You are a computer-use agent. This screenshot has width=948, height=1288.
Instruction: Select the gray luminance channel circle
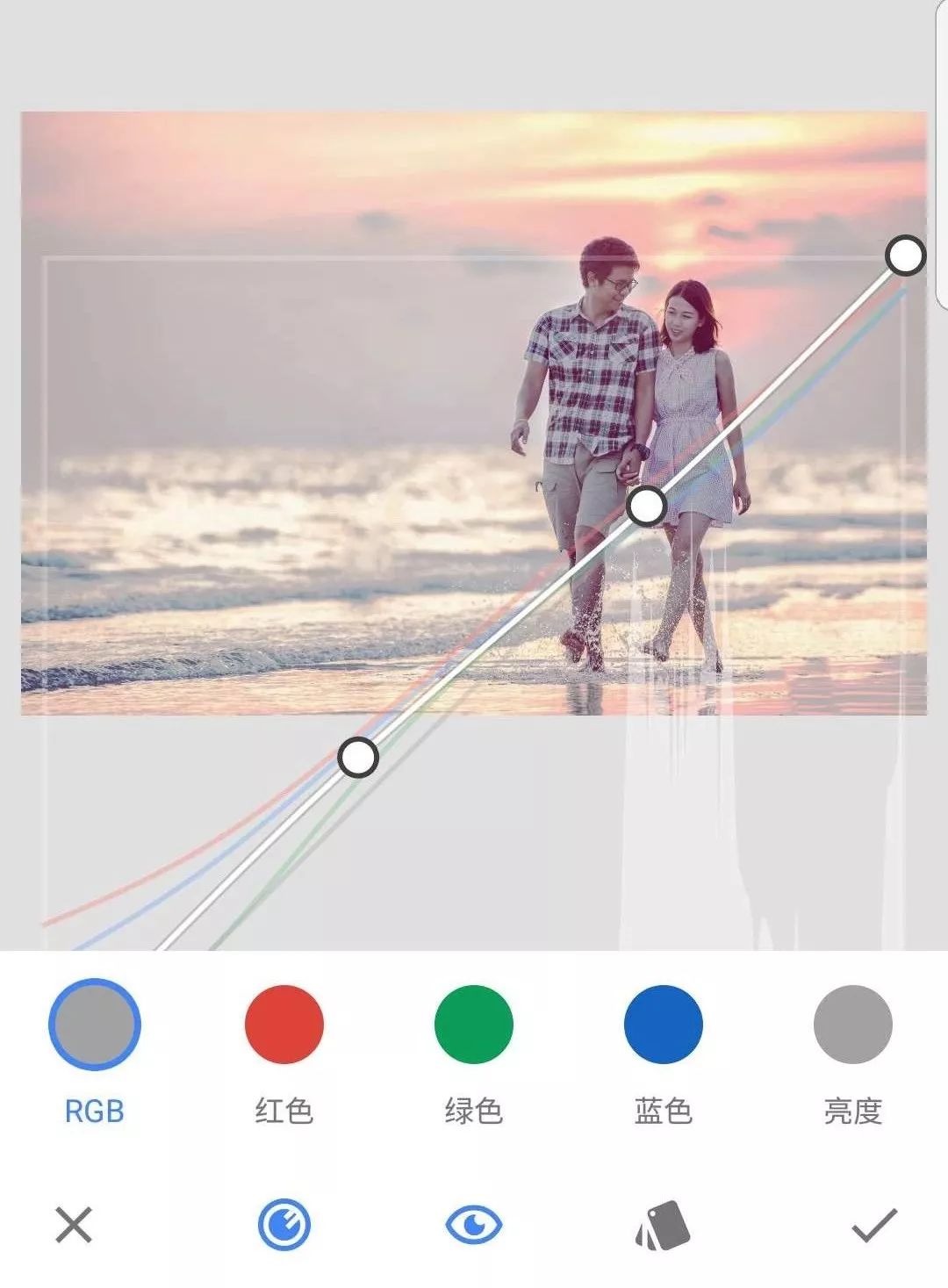pyautogui.click(x=853, y=1024)
